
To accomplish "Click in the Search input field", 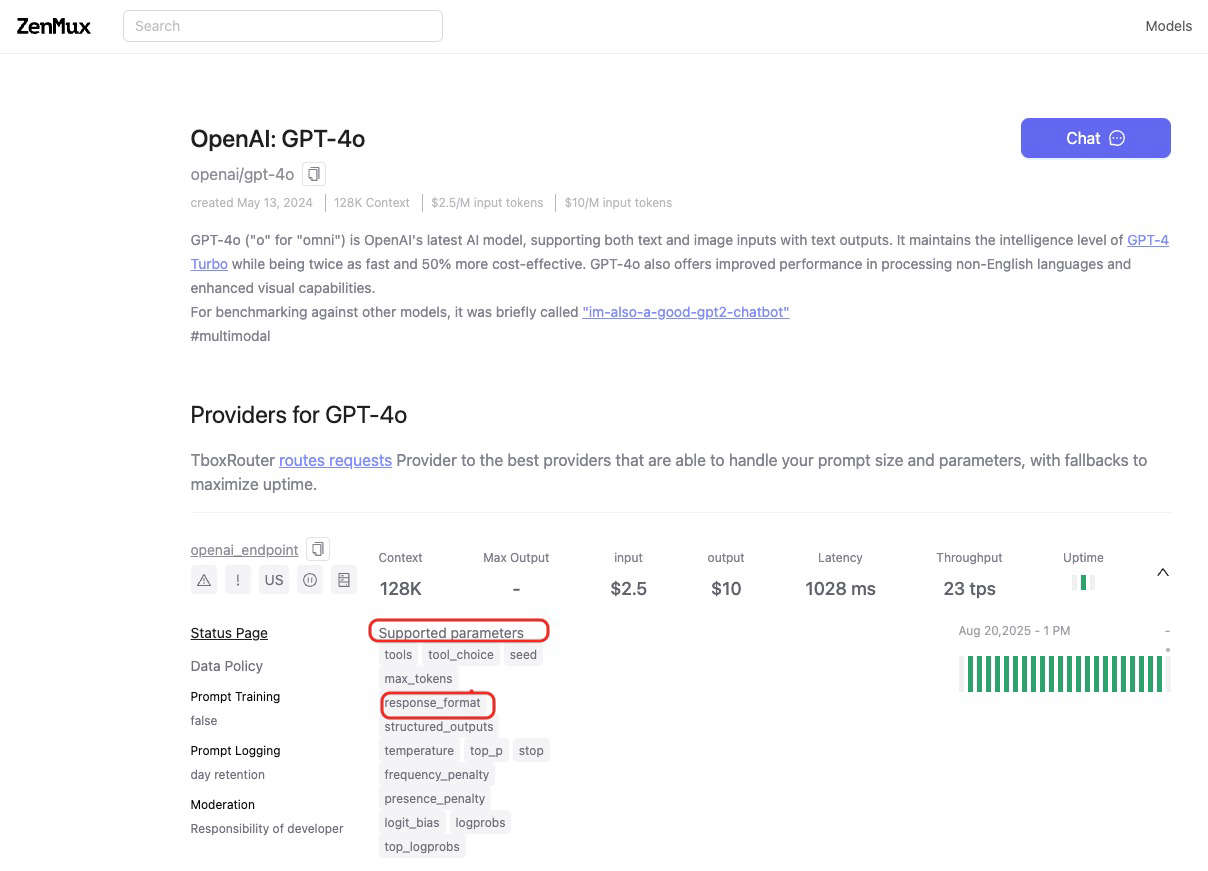I will (x=282, y=26).
